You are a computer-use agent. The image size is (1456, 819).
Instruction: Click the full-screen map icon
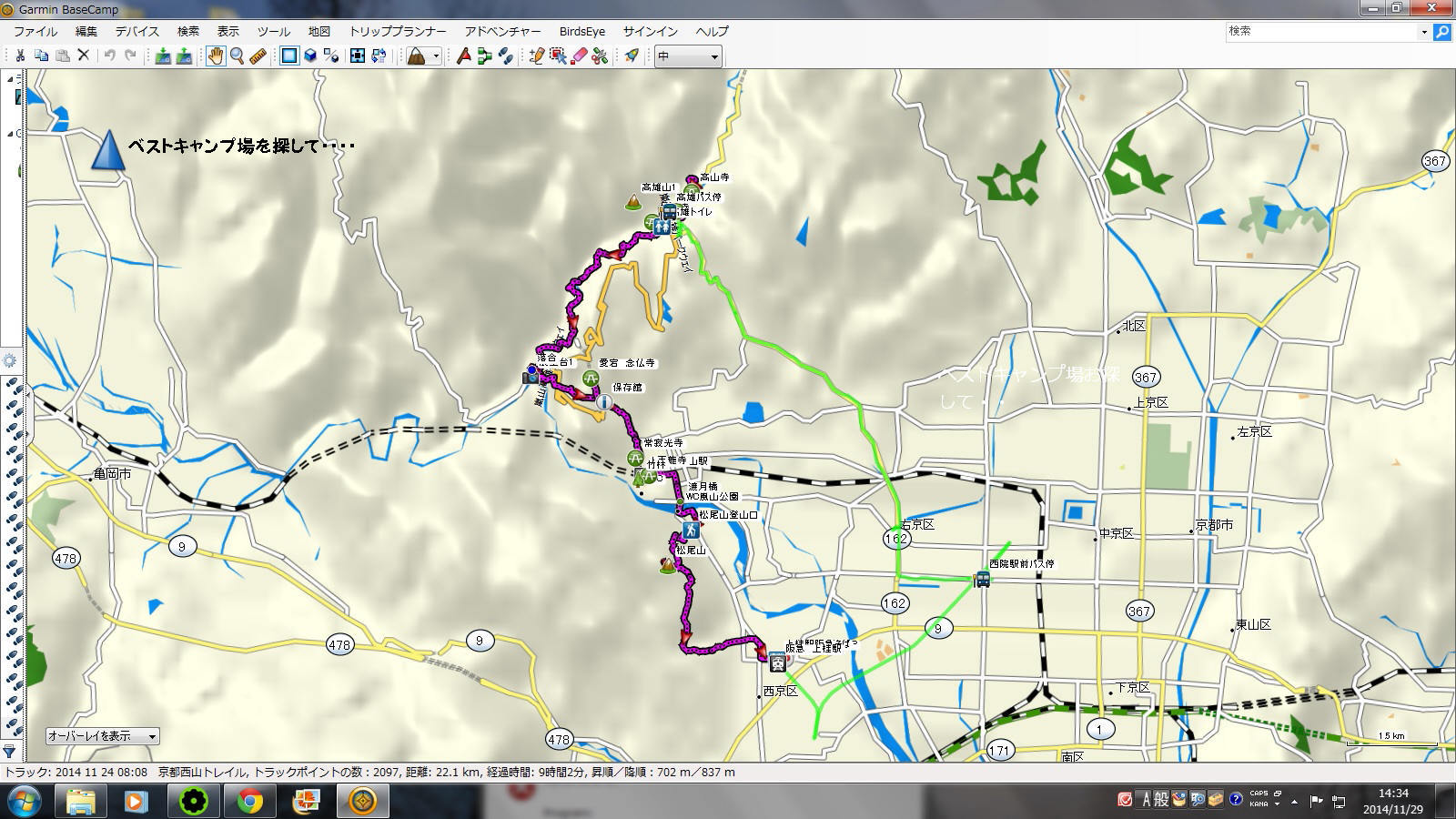[358, 56]
